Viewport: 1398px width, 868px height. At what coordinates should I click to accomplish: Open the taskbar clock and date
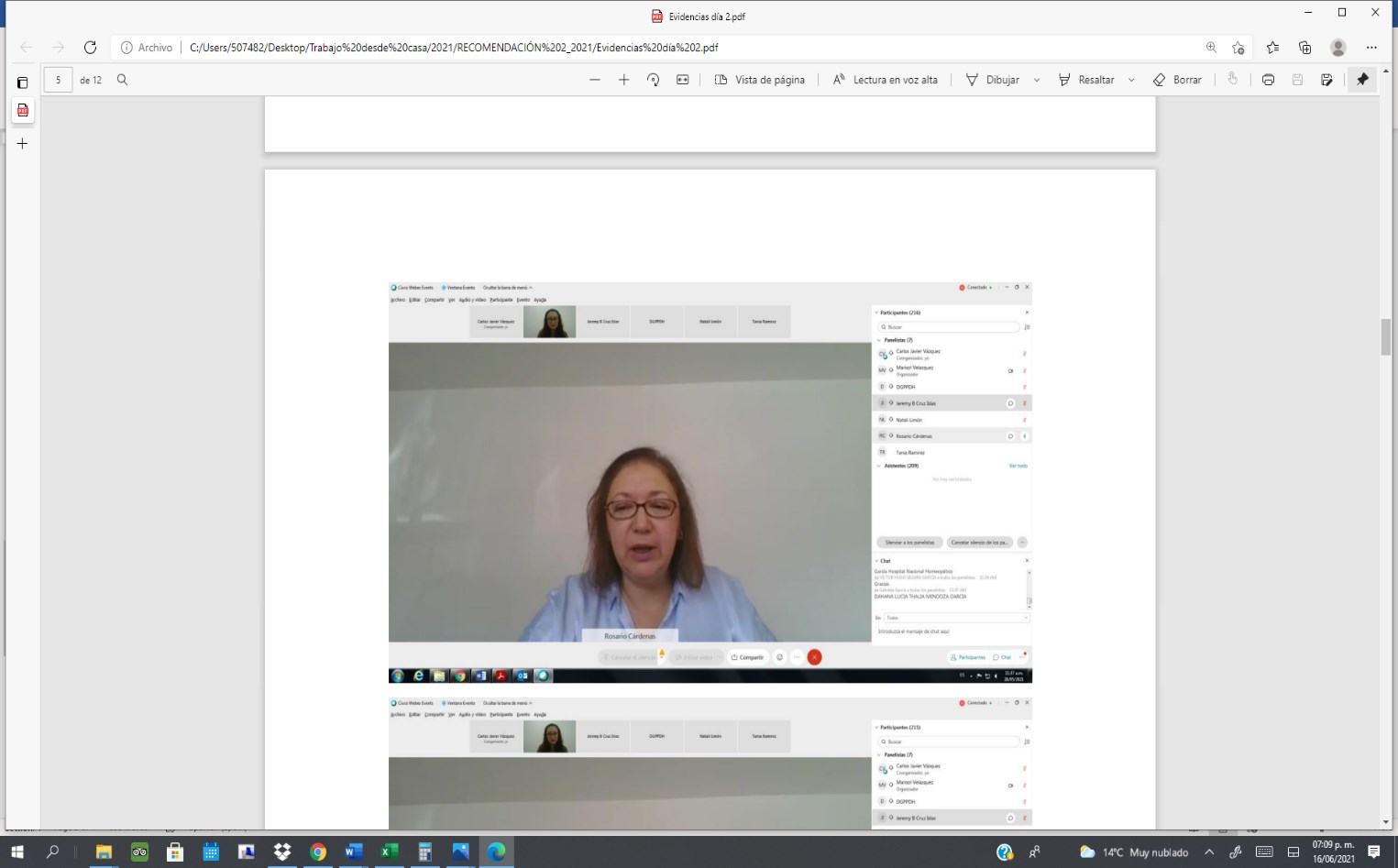point(1333,852)
